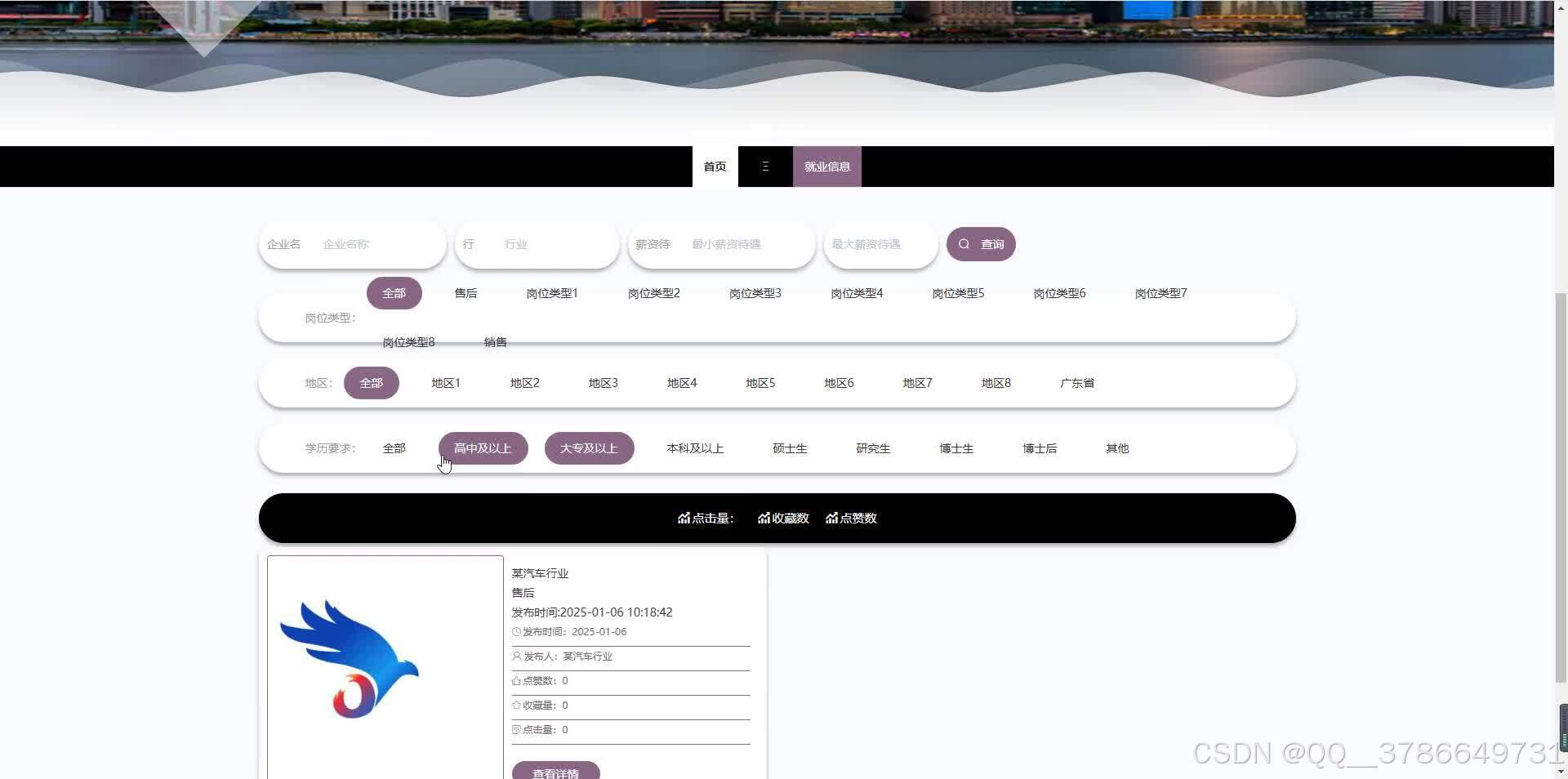This screenshot has height=779, width=1568.
Task: Filter region by 广东省
Action: 1076,383
